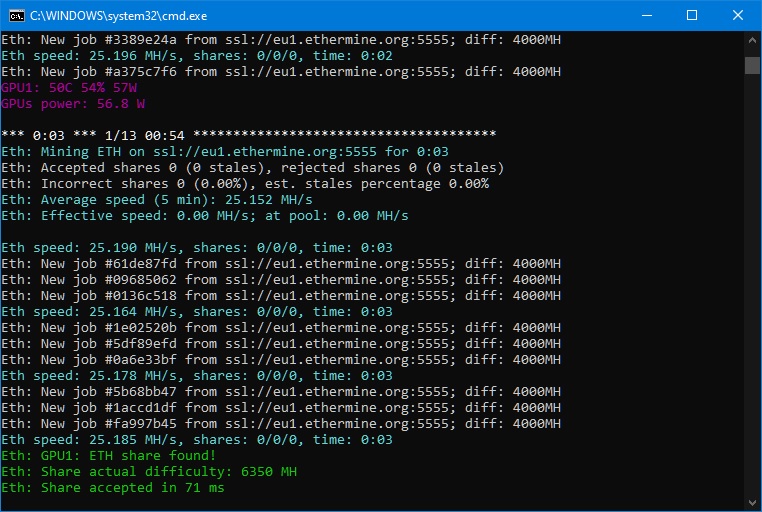The height and width of the screenshot is (512, 762).
Task: Click the Eth speed: 25.164 MH/s line
Action: point(197,312)
